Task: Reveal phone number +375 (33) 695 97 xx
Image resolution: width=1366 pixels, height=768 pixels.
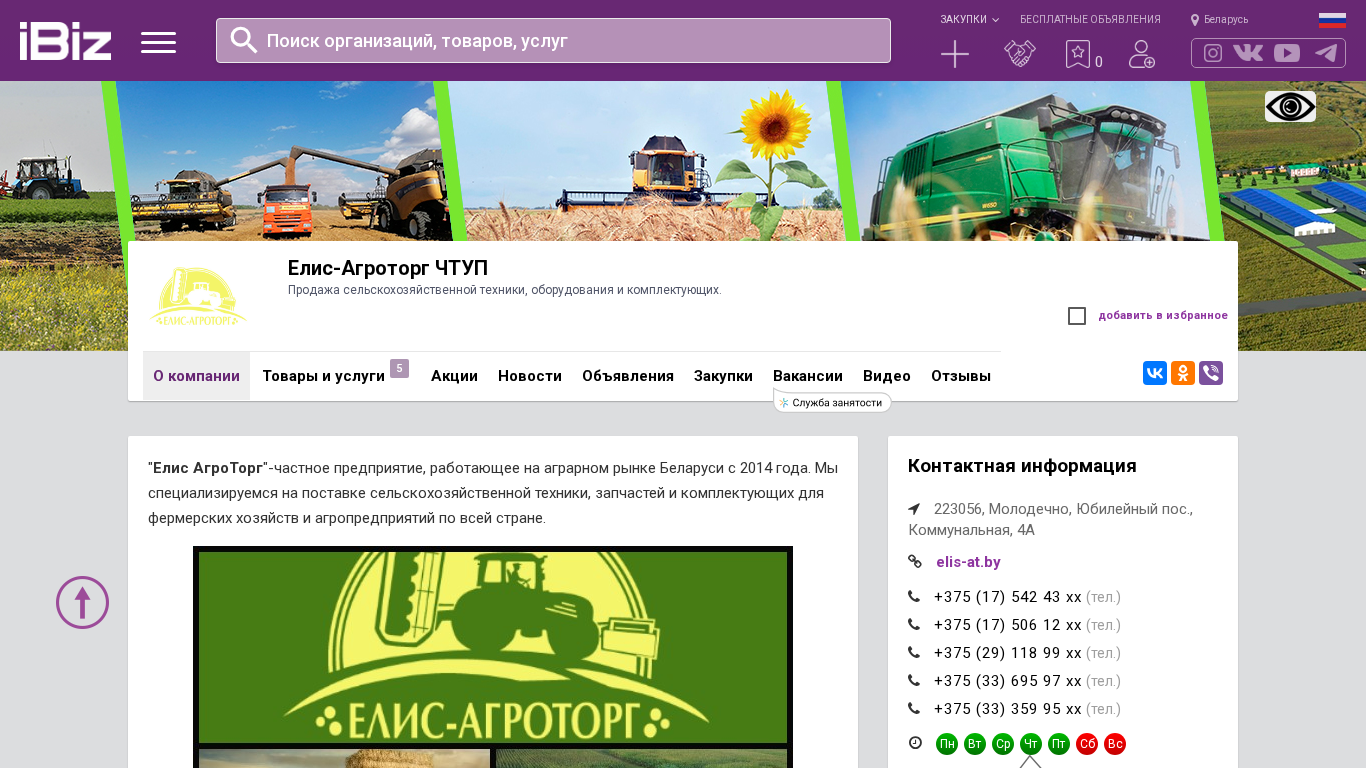Action: [1008, 681]
